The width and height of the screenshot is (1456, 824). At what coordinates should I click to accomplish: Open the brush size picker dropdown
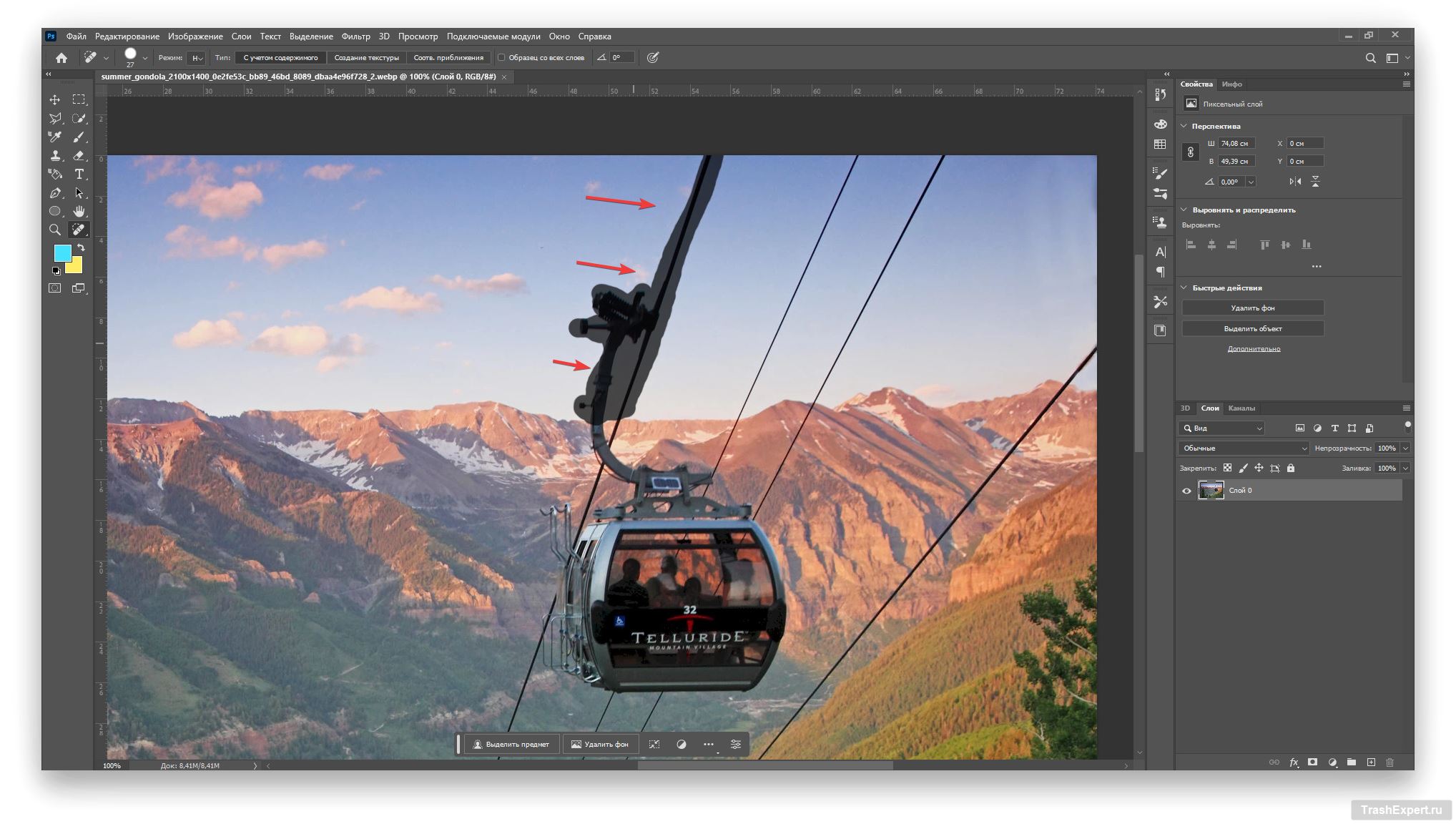[145, 58]
